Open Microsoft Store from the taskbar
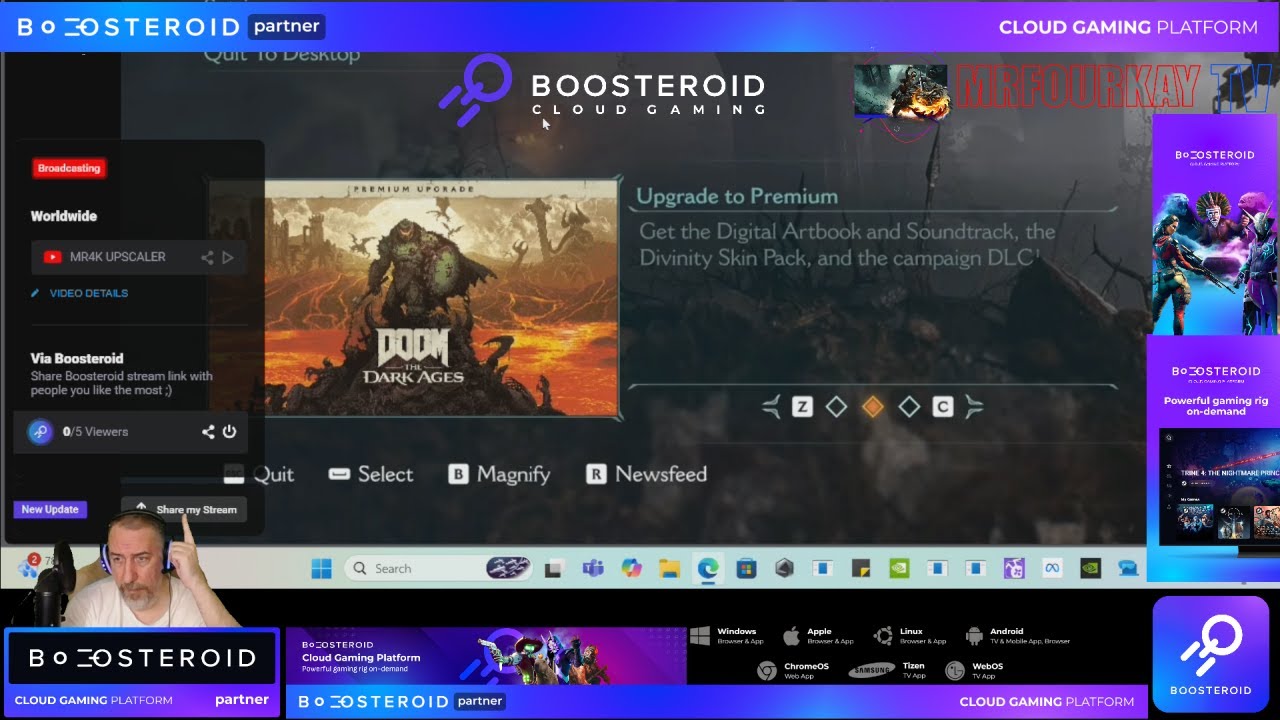The image size is (1280, 720). [x=746, y=568]
